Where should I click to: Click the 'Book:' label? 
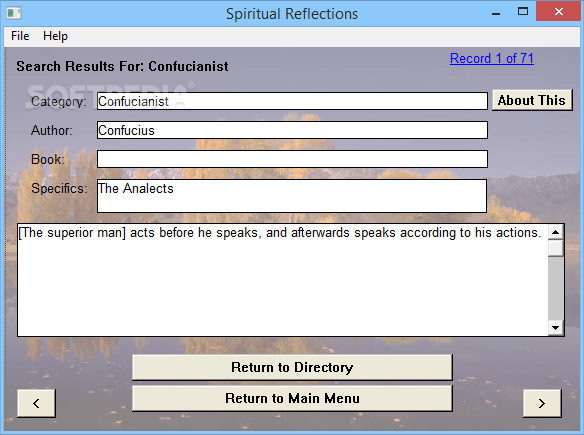[48, 159]
